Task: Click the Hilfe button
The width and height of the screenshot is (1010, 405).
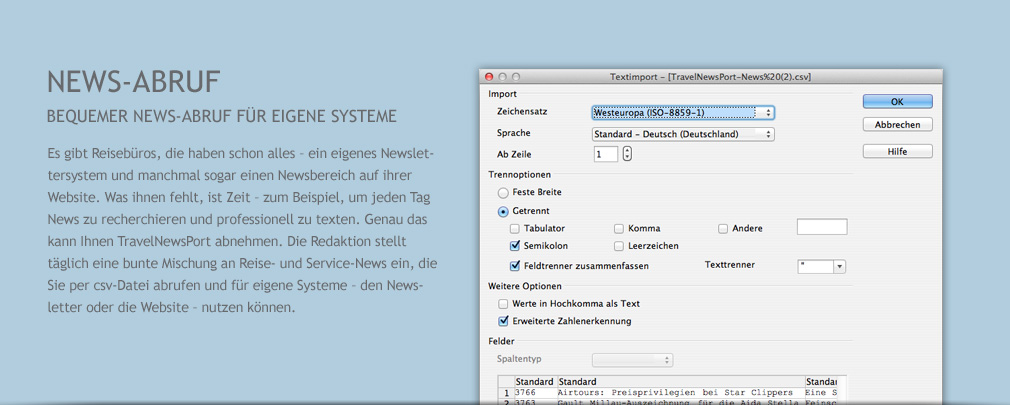Action: pos(897,152)
